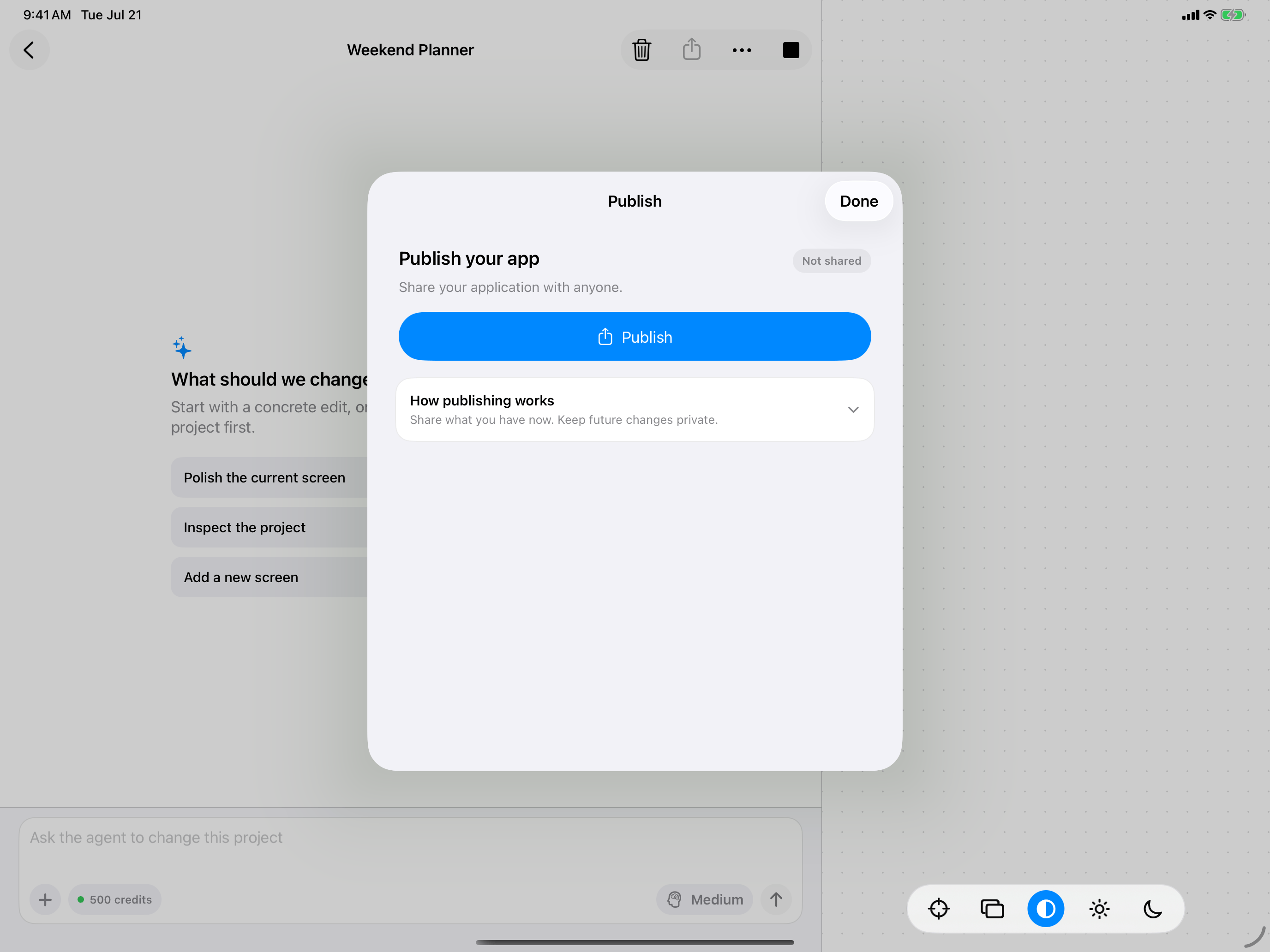The image size is (1270, 952).
Task: Click the What should we change heading
Action: pos(269,379)
